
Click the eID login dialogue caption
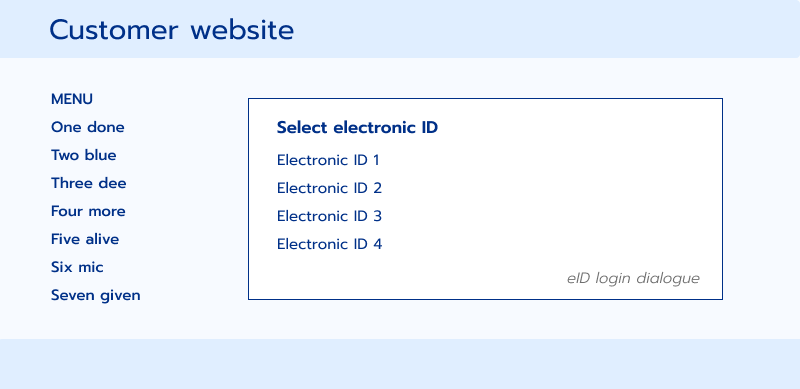633,279
